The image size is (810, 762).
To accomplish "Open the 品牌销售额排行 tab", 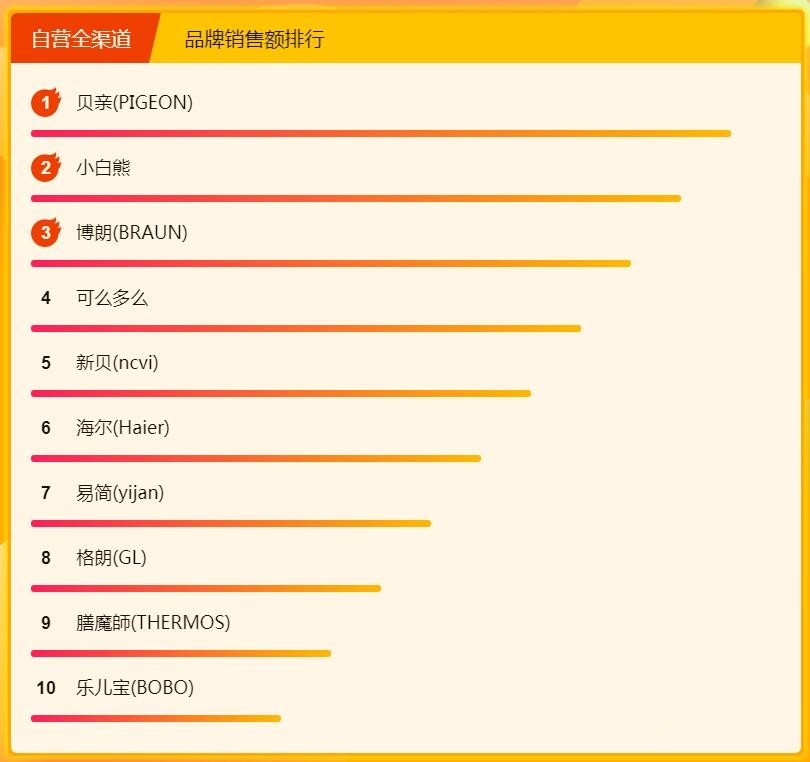I will tap(254, 39).
